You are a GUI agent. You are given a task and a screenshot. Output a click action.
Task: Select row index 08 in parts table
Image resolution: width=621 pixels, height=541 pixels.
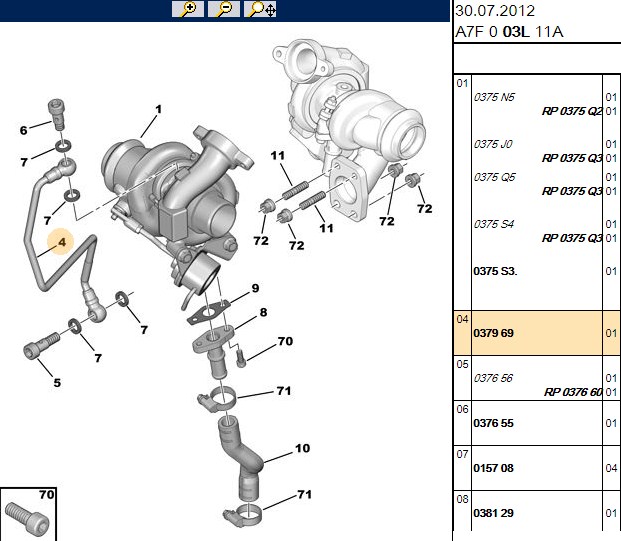tap(462, 499)
